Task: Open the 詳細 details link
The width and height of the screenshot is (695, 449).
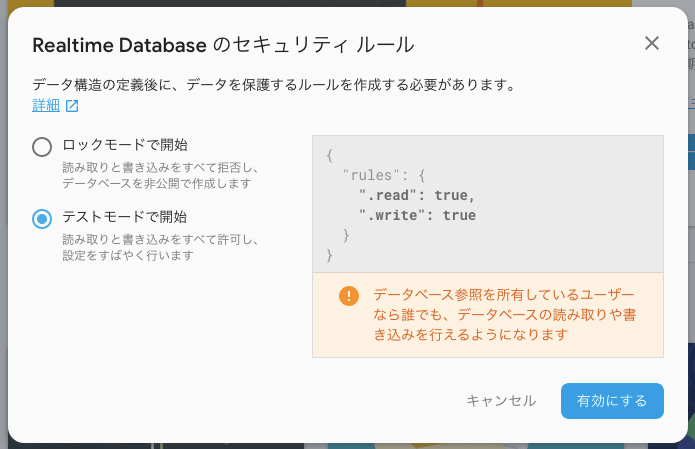Action: pyautogui.click(x=46, y=105)
